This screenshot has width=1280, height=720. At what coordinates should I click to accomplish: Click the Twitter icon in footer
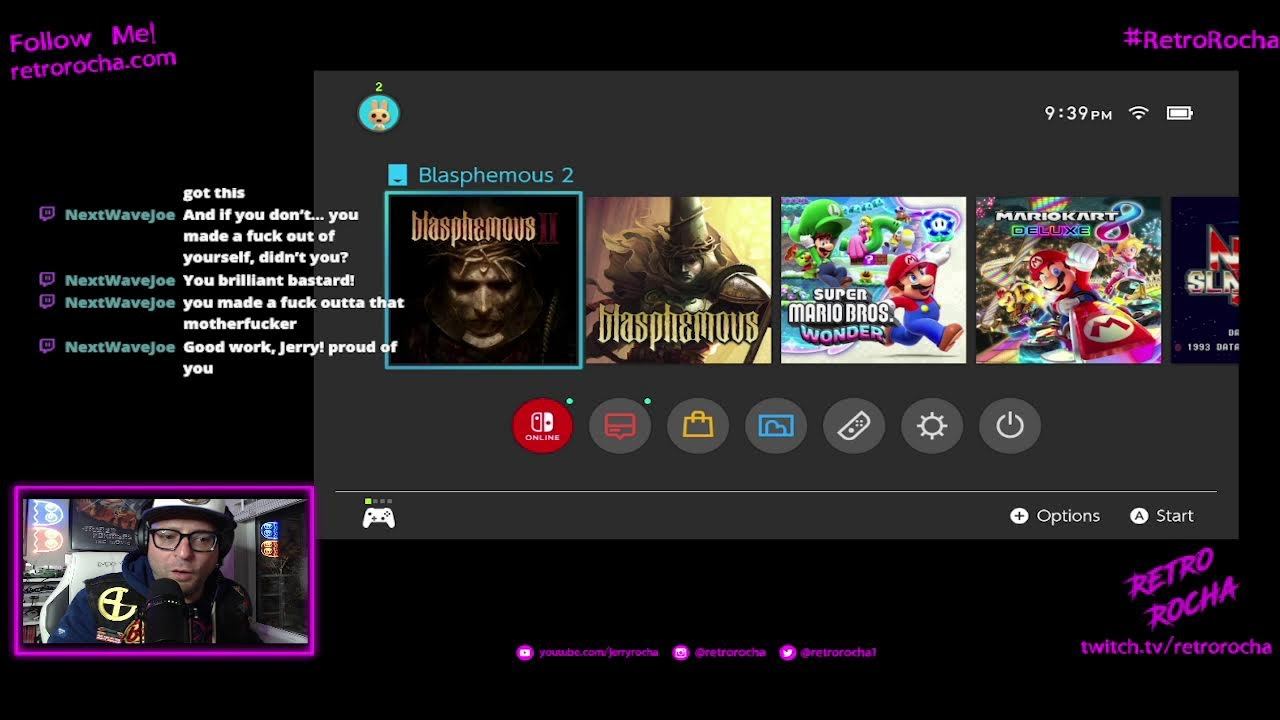click(787, 652)
